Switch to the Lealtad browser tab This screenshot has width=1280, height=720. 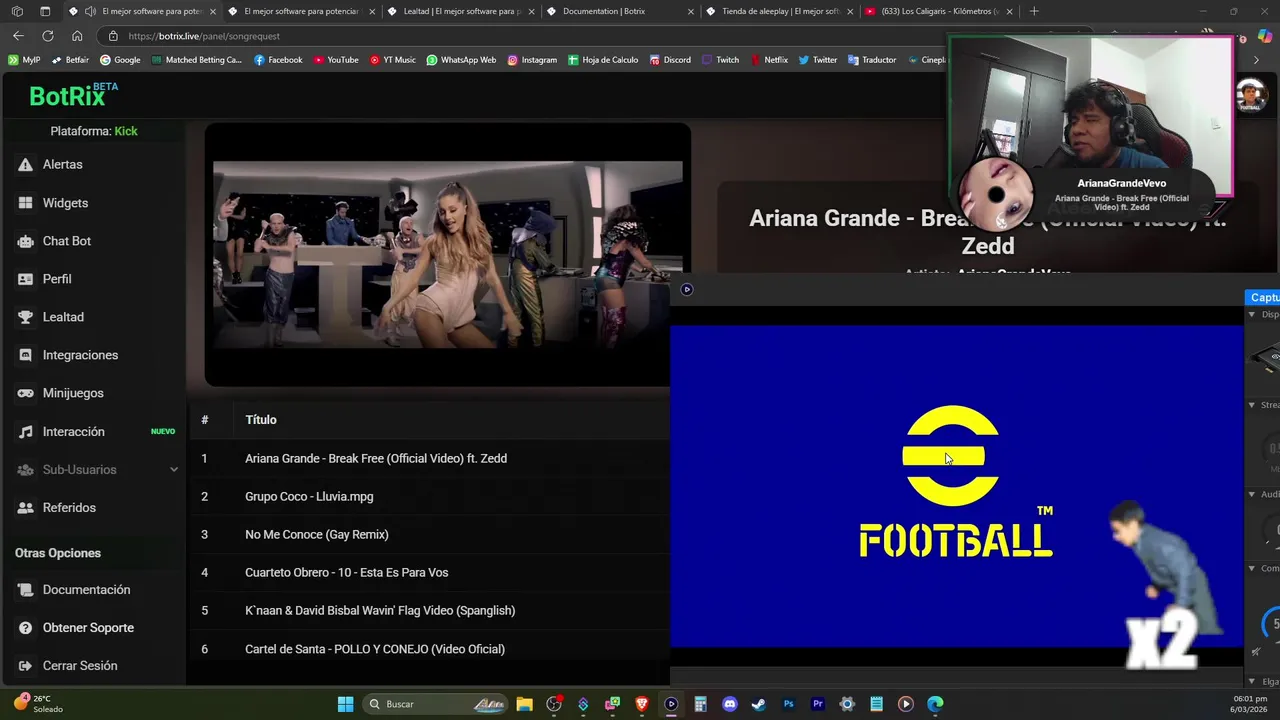tap(460, 11)
